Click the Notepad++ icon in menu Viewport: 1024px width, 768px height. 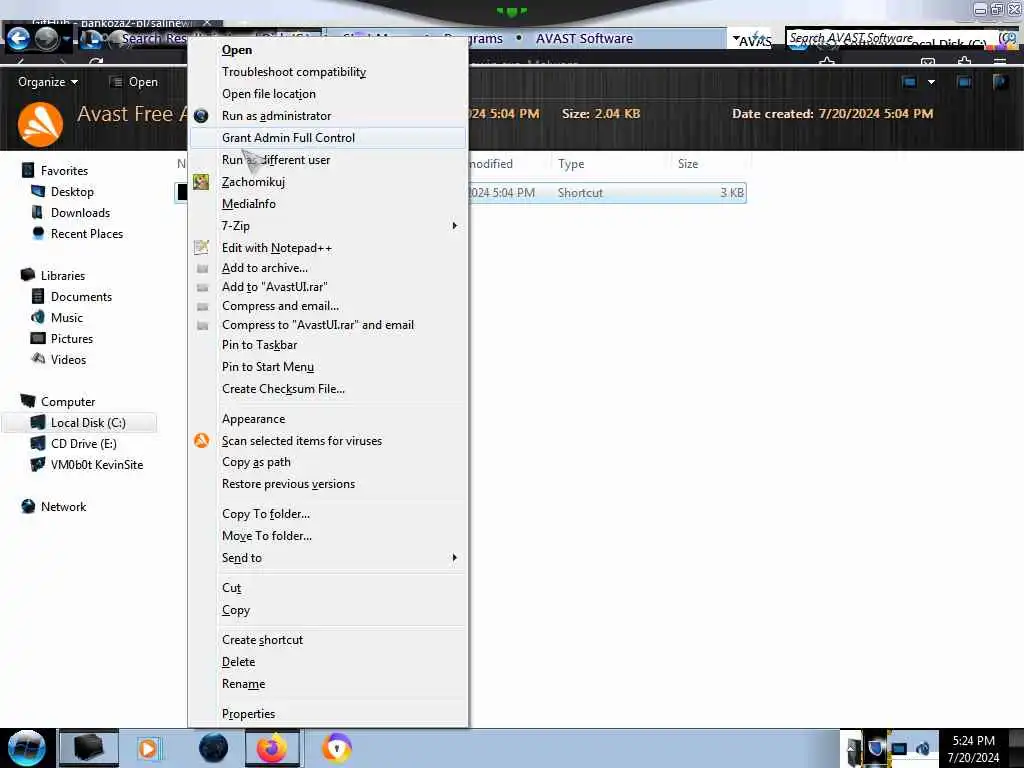tap(201, 248)
